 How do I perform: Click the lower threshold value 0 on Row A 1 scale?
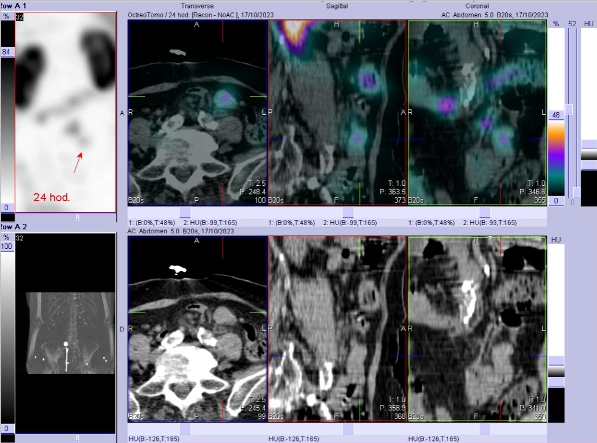[7, 208]
